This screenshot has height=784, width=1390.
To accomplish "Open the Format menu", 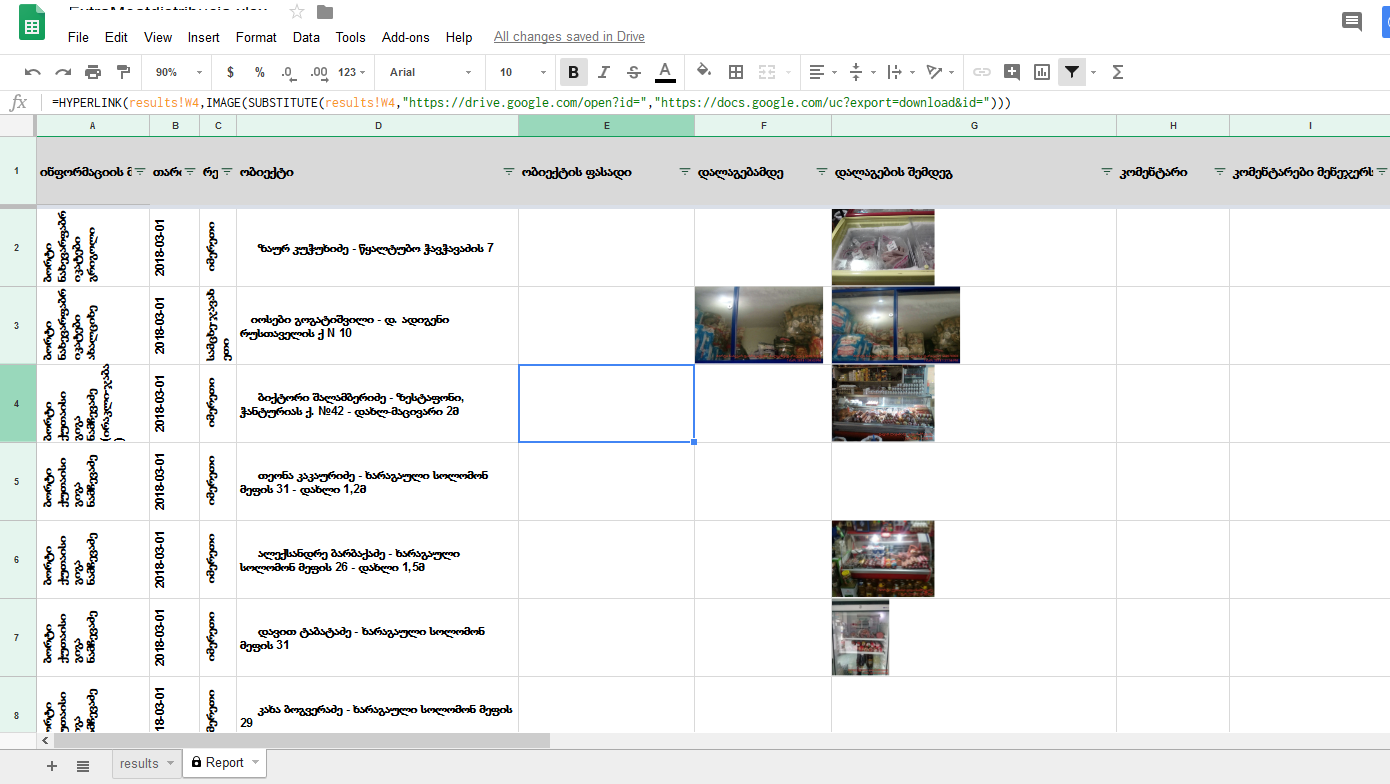I will click(256, 37).
